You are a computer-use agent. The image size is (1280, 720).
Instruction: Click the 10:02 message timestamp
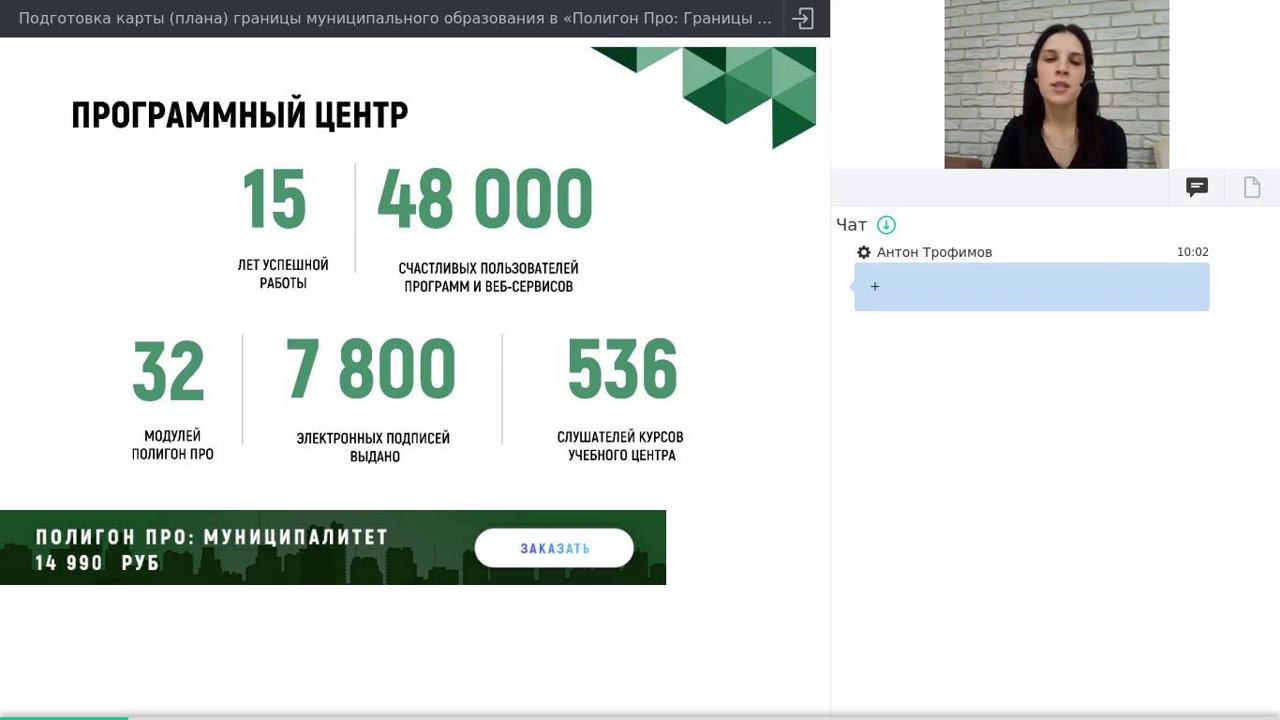tap(1193, 252)
